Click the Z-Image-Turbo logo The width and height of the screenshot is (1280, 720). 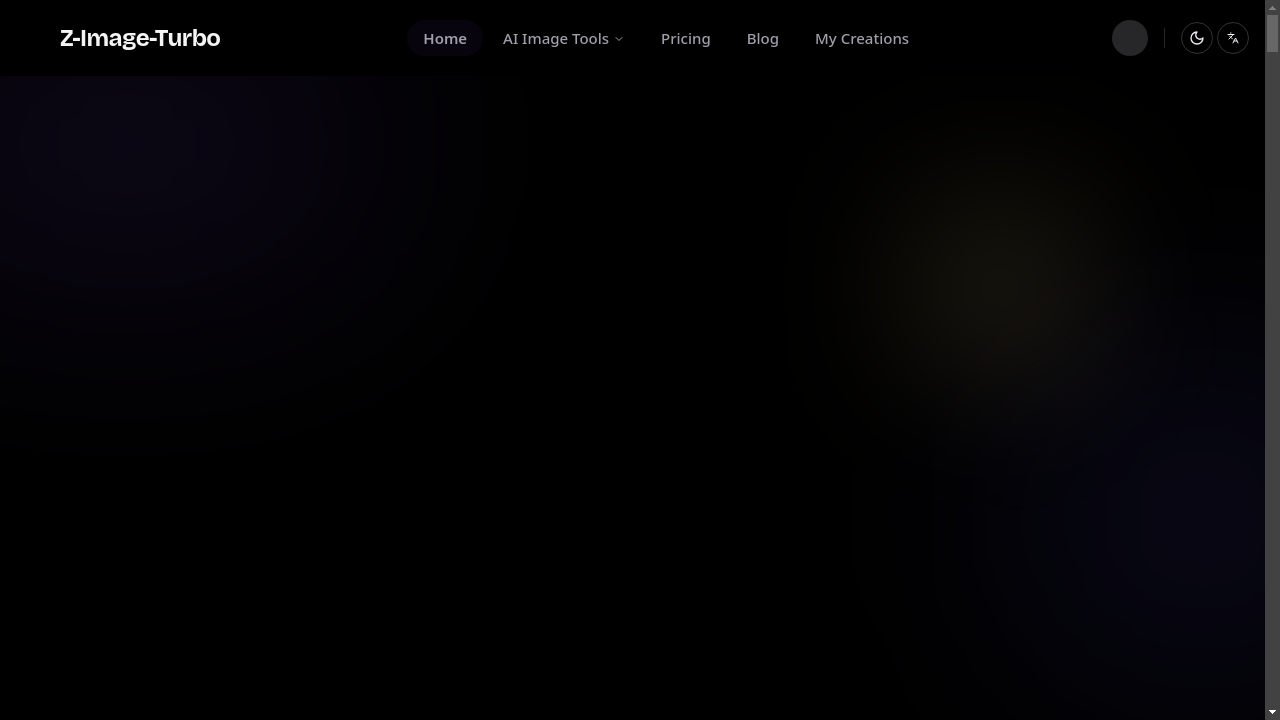(140, 38)
